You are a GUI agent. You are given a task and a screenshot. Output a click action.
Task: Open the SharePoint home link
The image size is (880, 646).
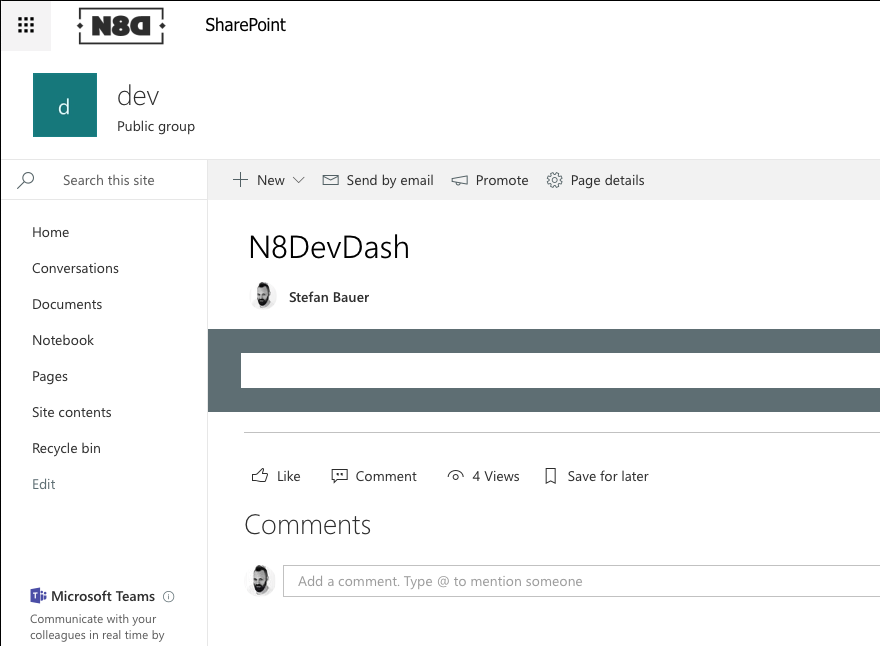pyautogui.click(x=245, y=25)
